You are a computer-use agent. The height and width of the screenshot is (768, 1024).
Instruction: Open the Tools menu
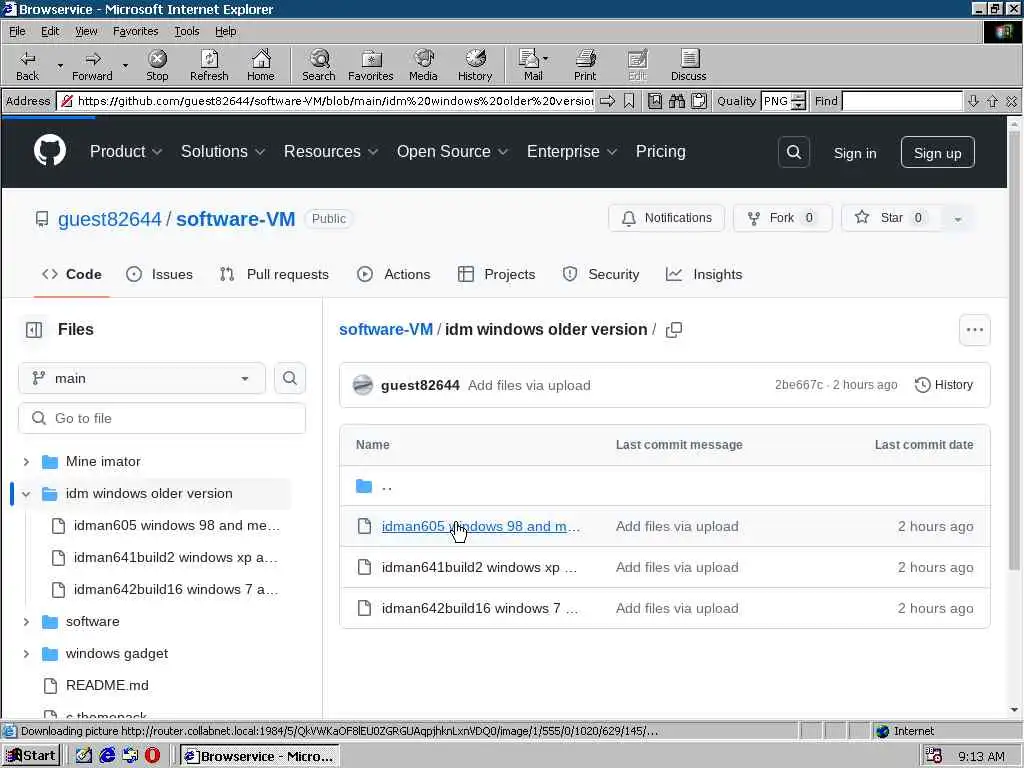186,31
